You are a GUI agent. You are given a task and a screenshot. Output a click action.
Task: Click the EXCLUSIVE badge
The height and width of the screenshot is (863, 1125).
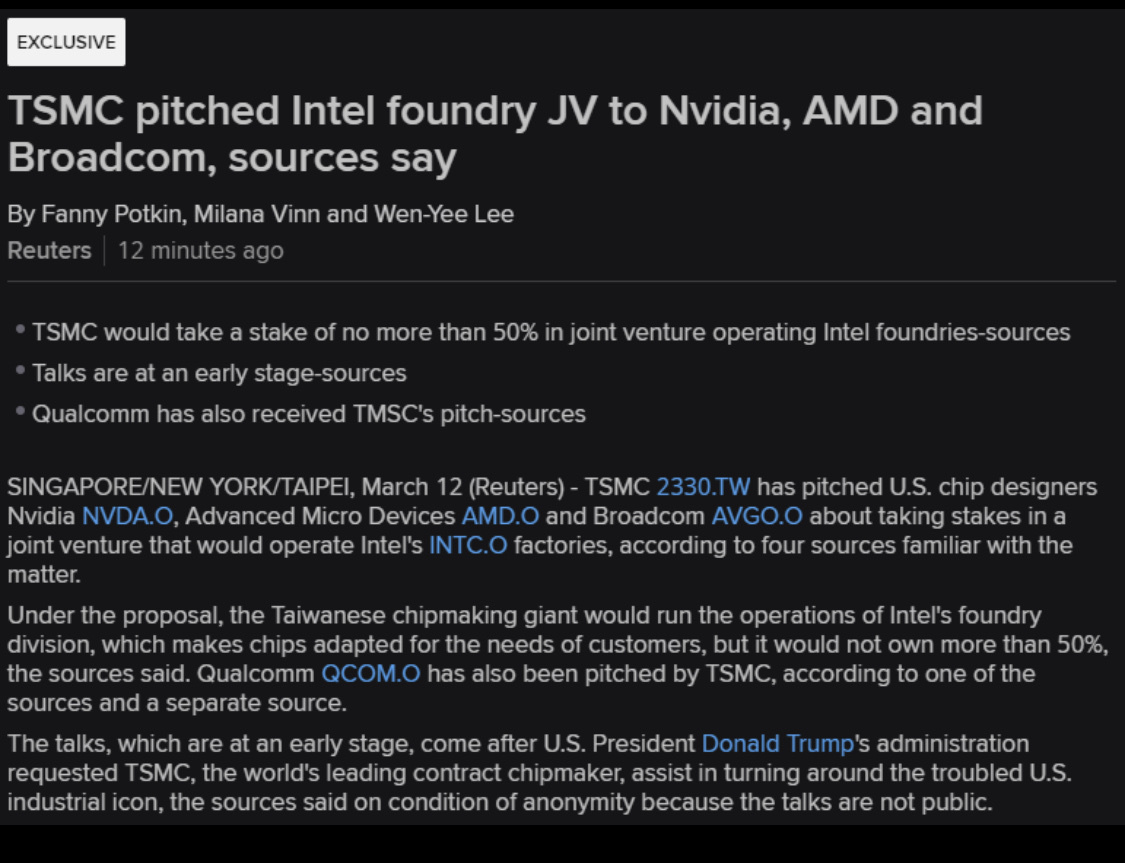66,42
